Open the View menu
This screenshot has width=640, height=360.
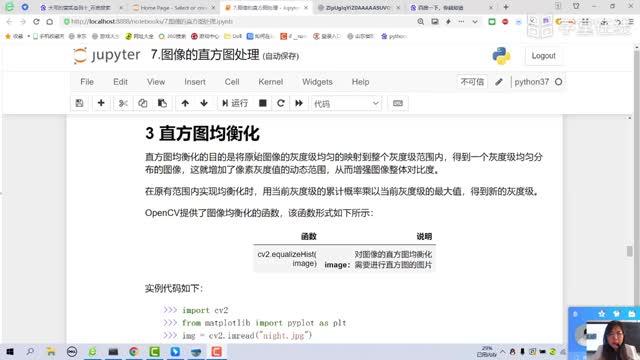pyautogui.click(x=156, y=82)
